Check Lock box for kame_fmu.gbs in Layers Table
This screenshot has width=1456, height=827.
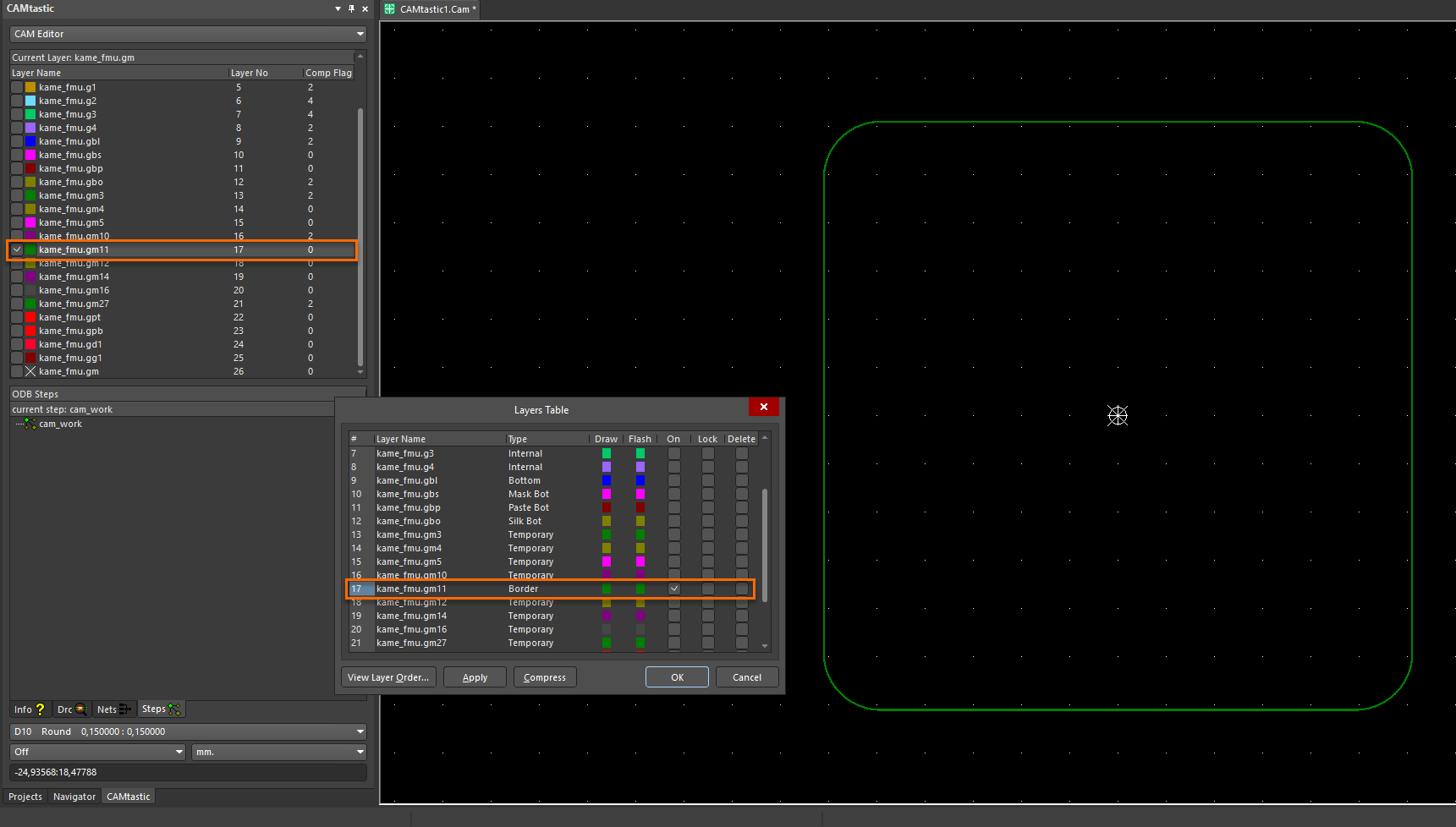click(708, 494)
